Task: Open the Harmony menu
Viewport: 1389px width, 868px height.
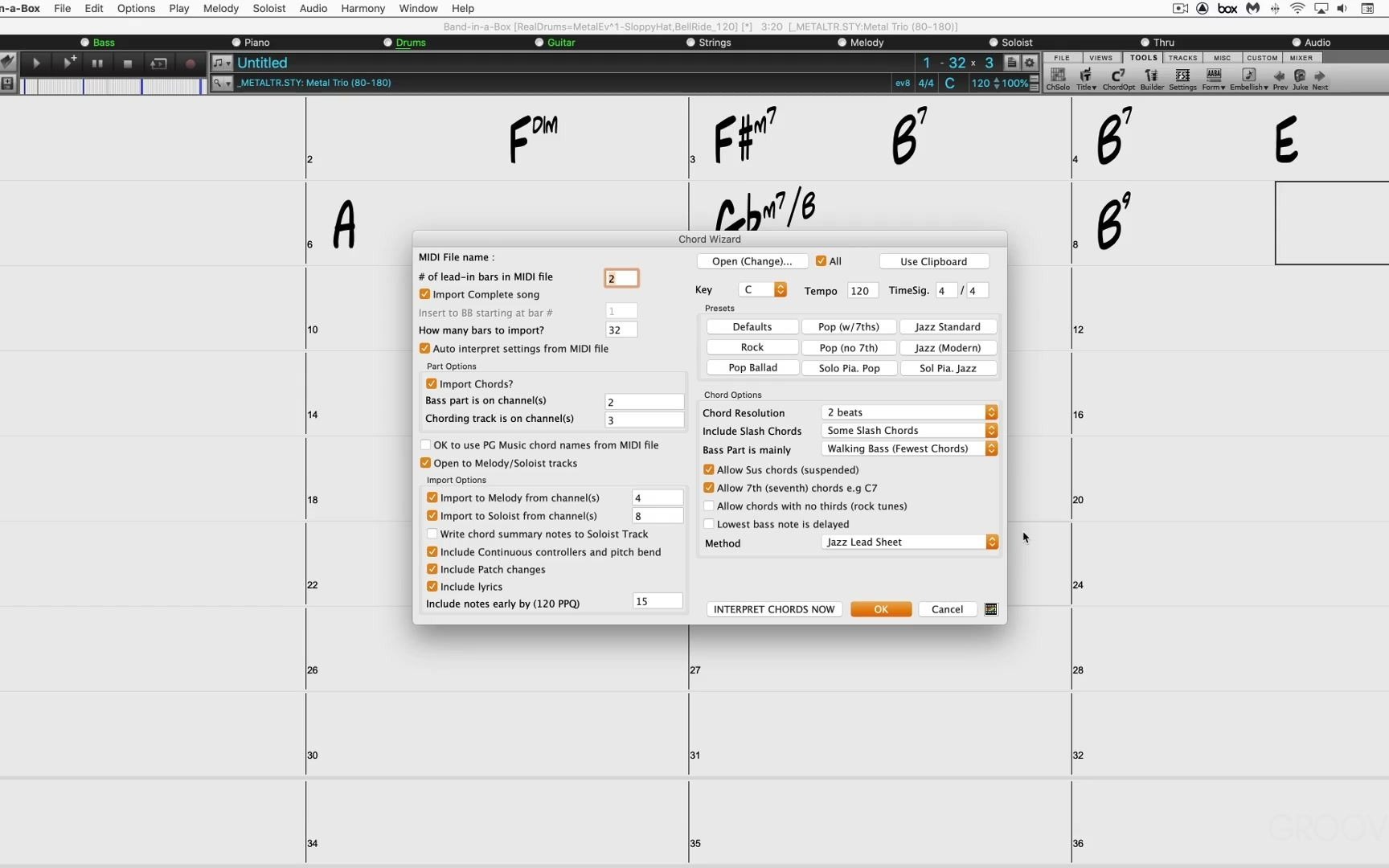Action: 363,8
